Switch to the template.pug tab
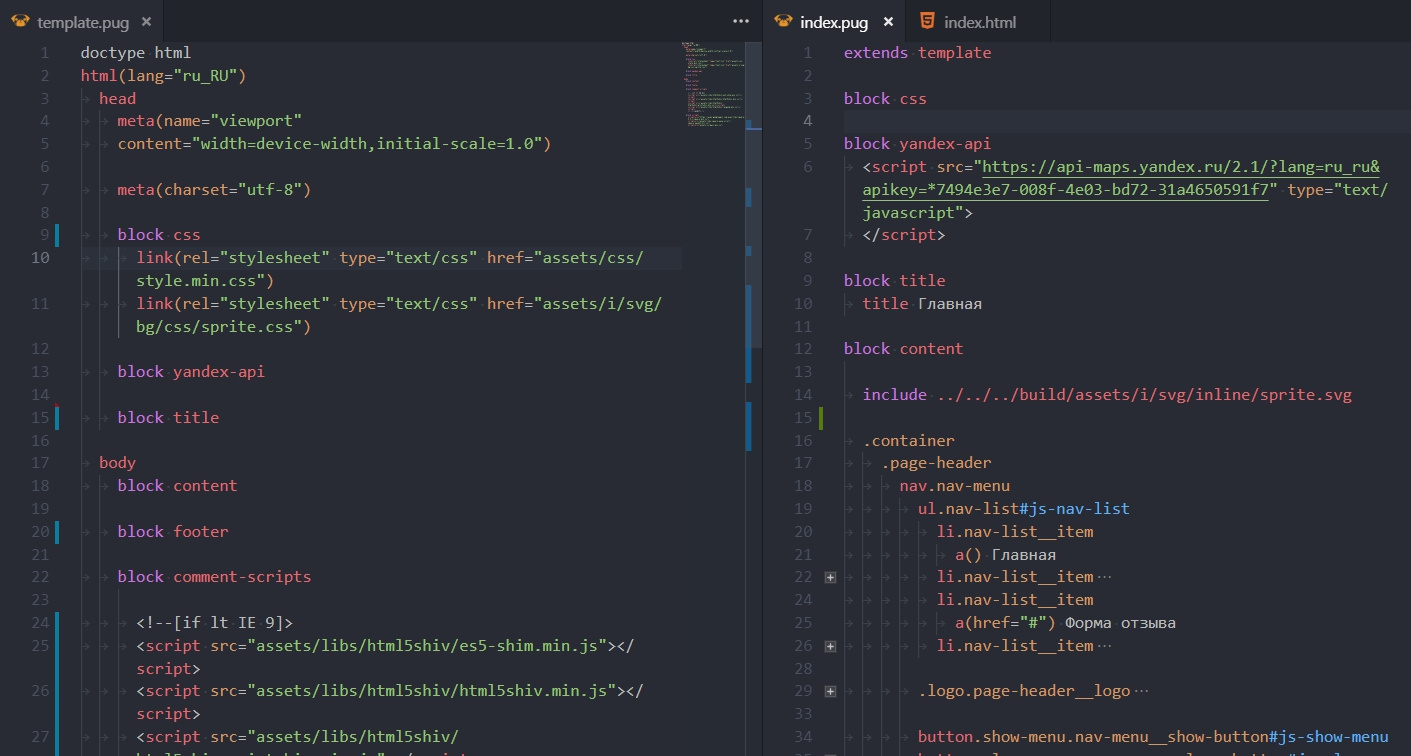 (x=84, y=22)
